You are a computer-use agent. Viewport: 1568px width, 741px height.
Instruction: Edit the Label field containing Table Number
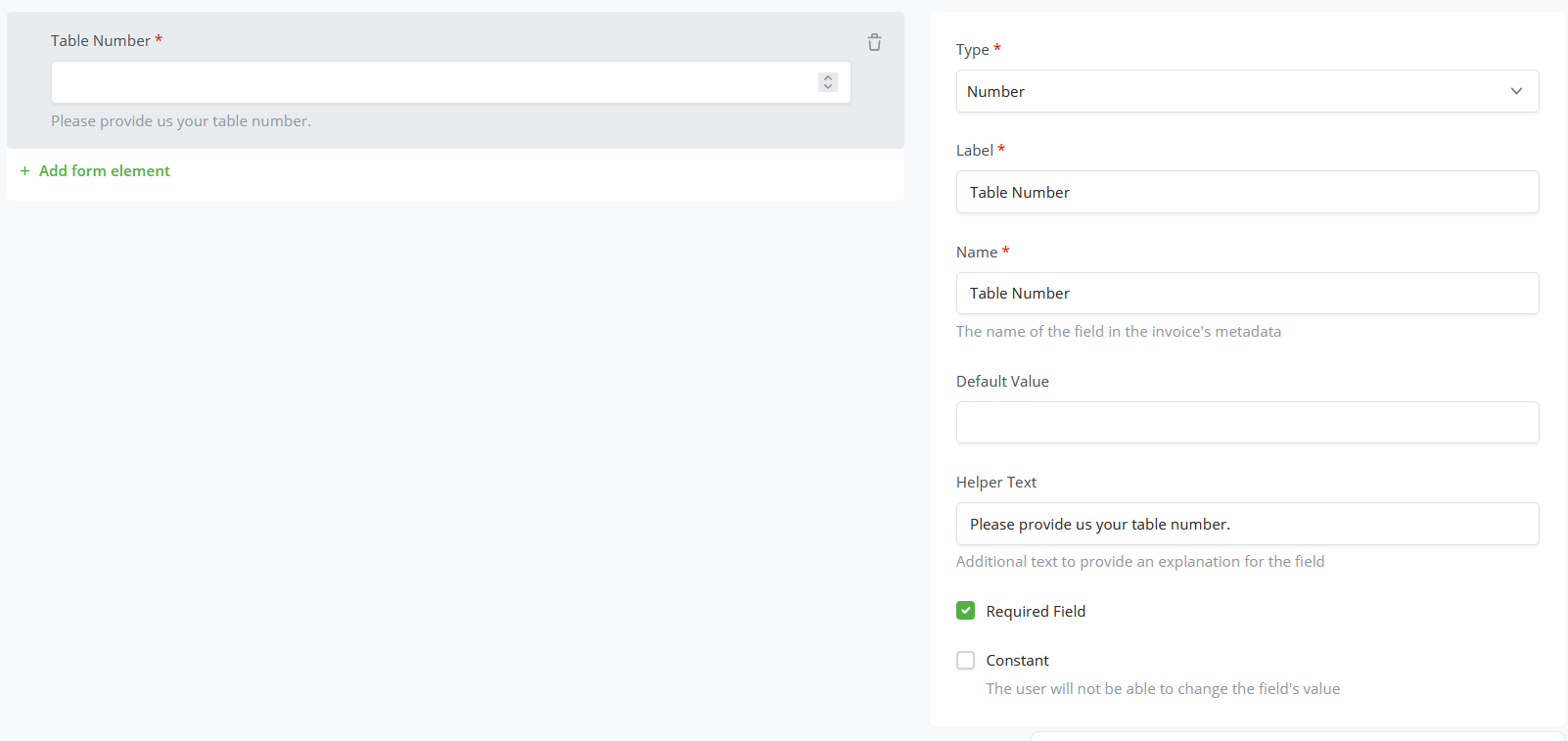1247,192
